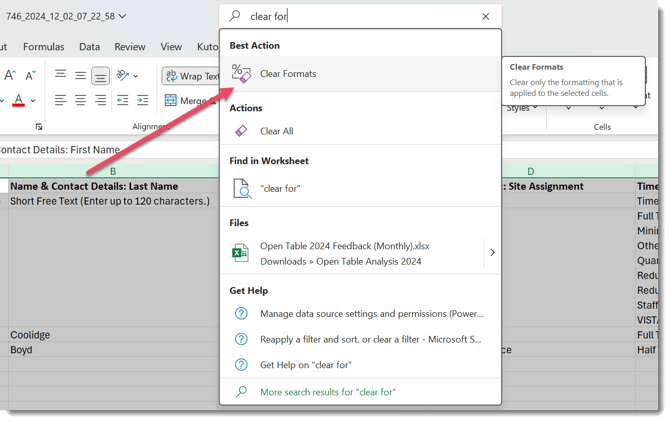Expand the Open Table 2024 Feedback file submenu

coord(491,253)
